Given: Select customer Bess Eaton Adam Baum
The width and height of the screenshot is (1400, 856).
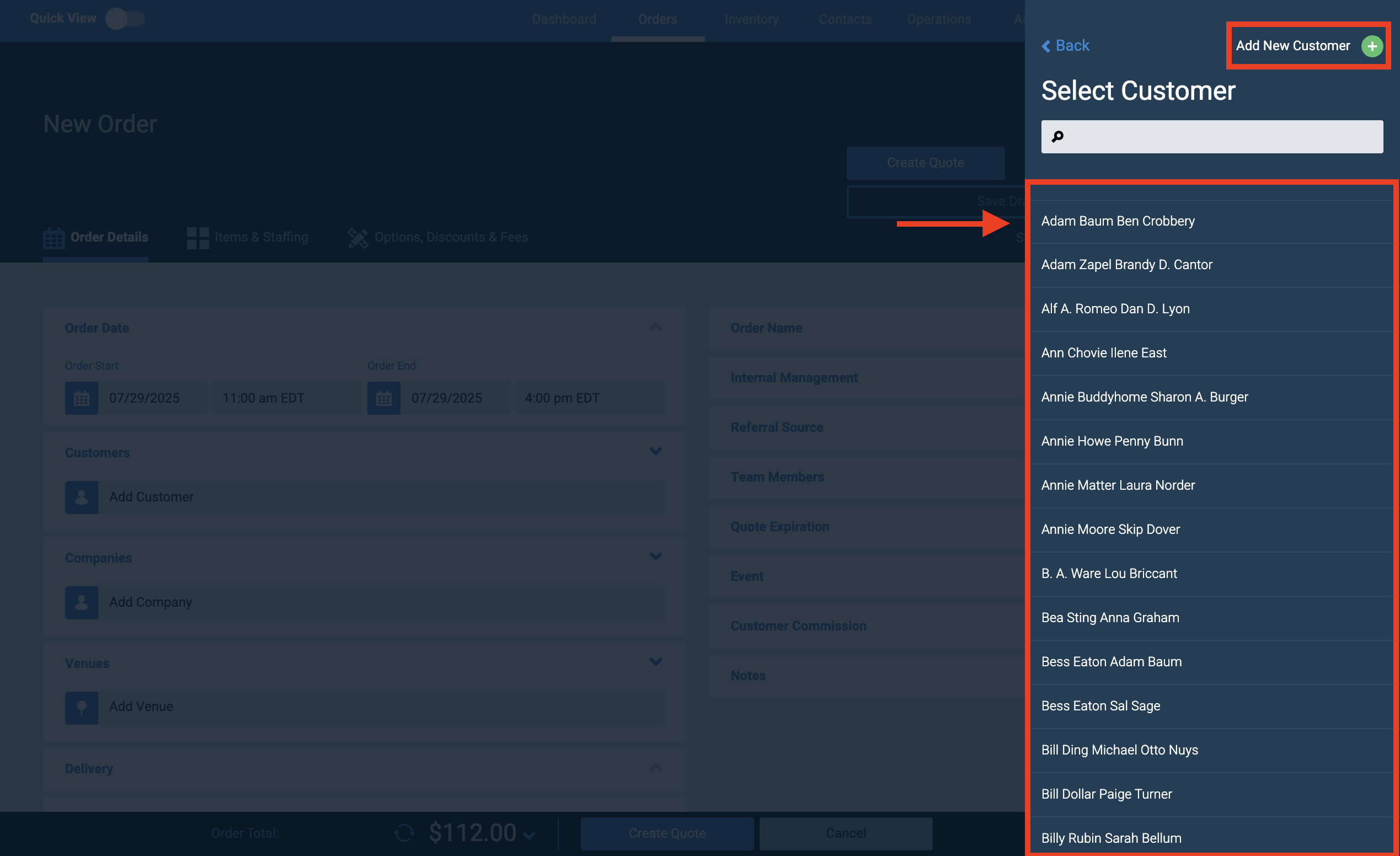Looking at the screenshot, I should pos(1212,662).
